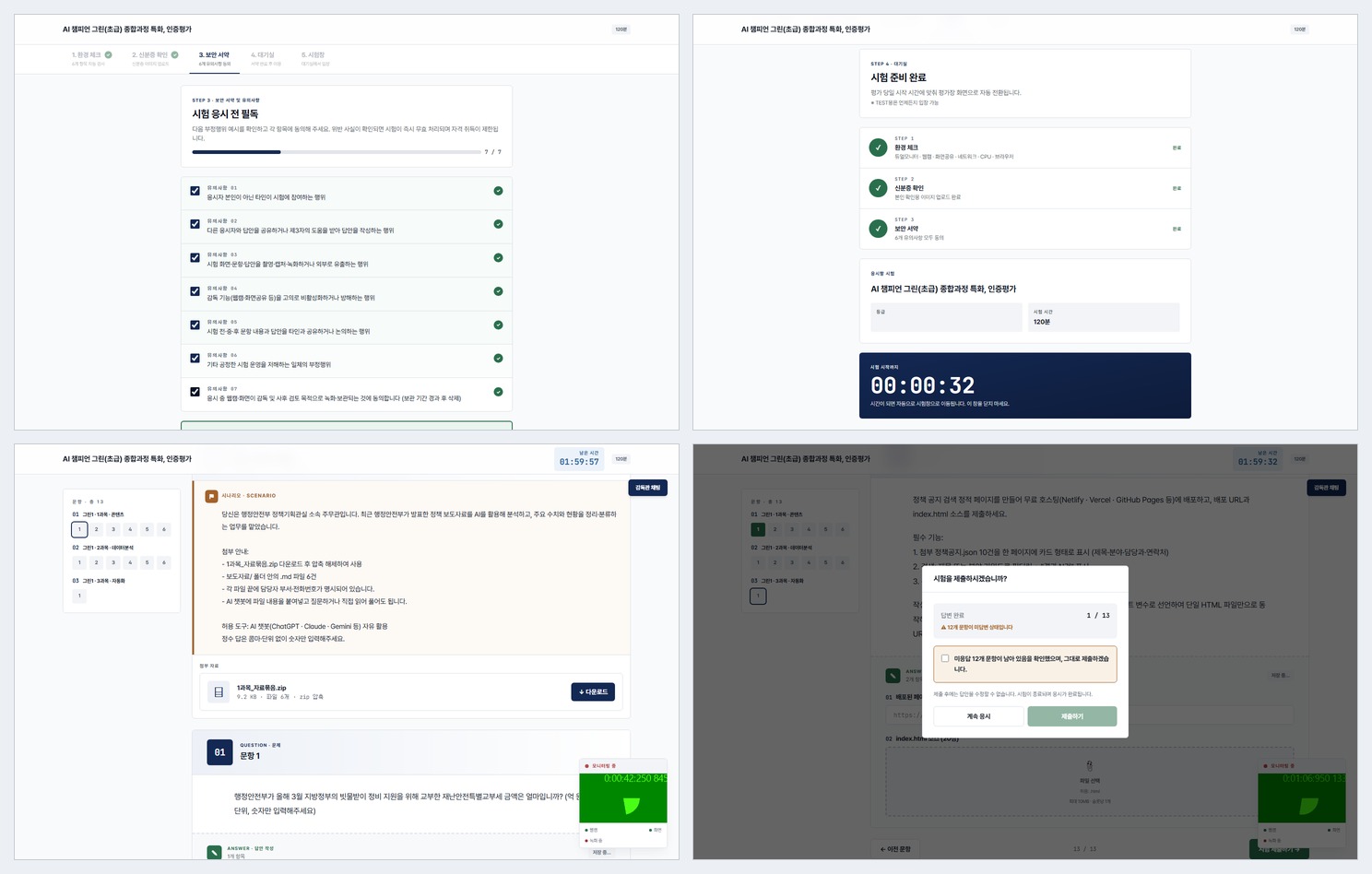Click the 1 / 13 answered count in the dialog
Image resolution: width=1372 pixels, height=874 pixels.
click(x=1098, y=615)
